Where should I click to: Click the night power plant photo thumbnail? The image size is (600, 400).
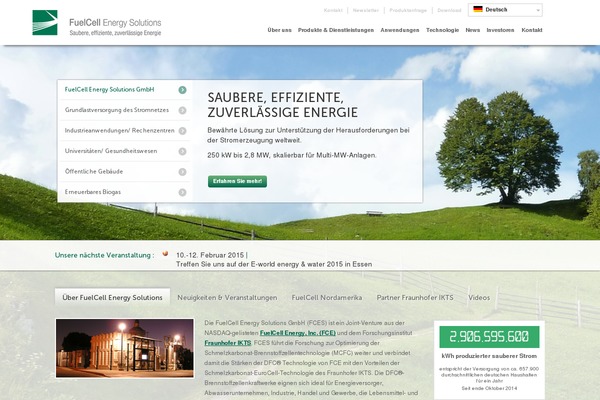(x=125, y=348)
